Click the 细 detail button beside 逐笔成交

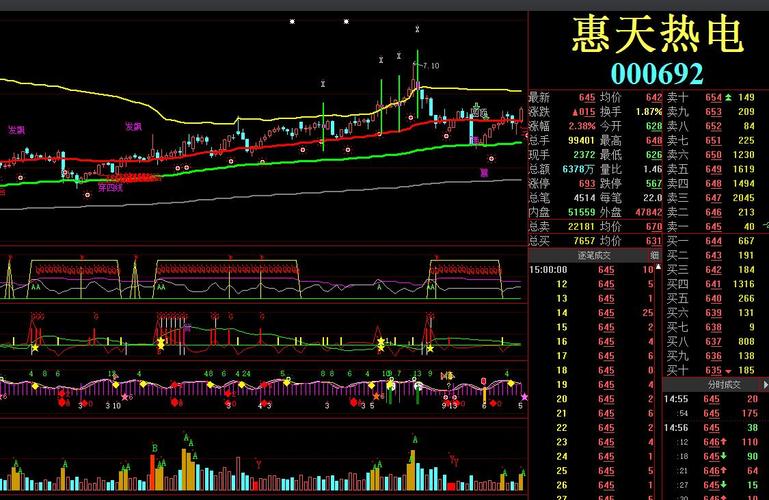click(x=654, y=255)
